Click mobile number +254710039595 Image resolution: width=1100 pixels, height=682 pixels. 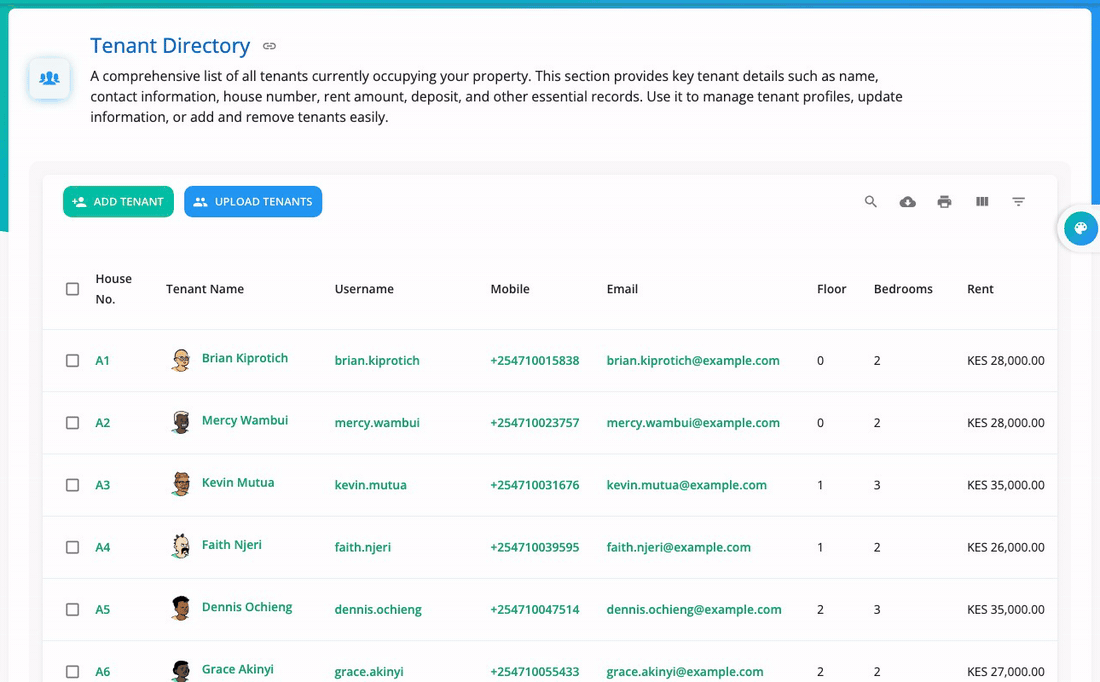click(x=535, y=547)
